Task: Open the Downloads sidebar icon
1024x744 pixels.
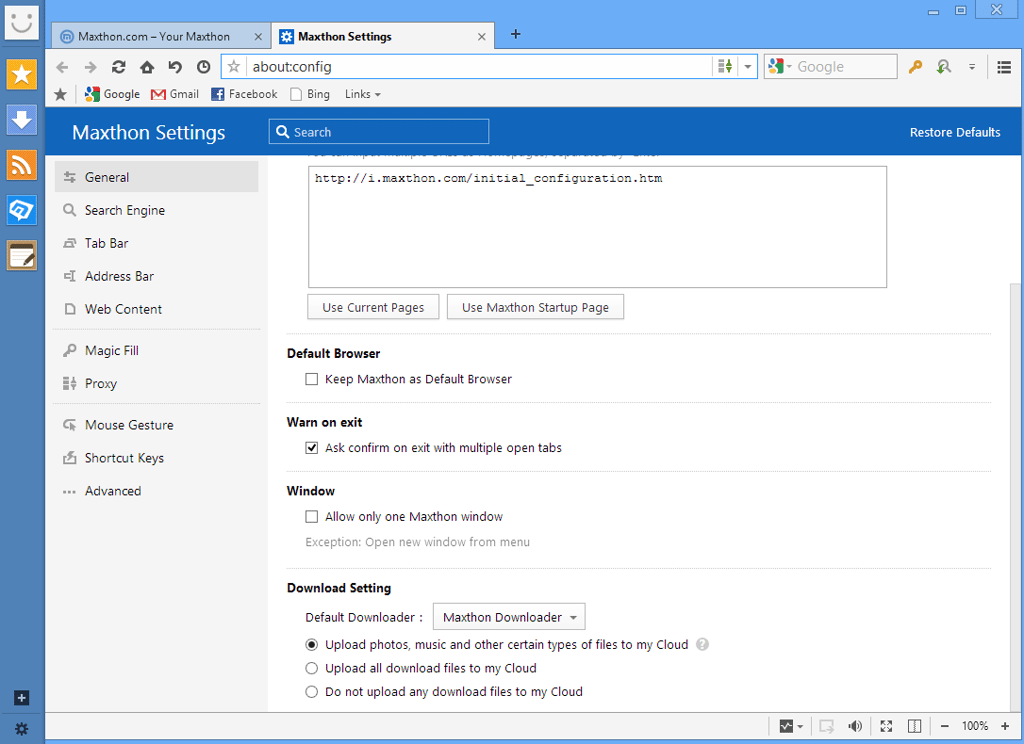Action: (22, 120)
